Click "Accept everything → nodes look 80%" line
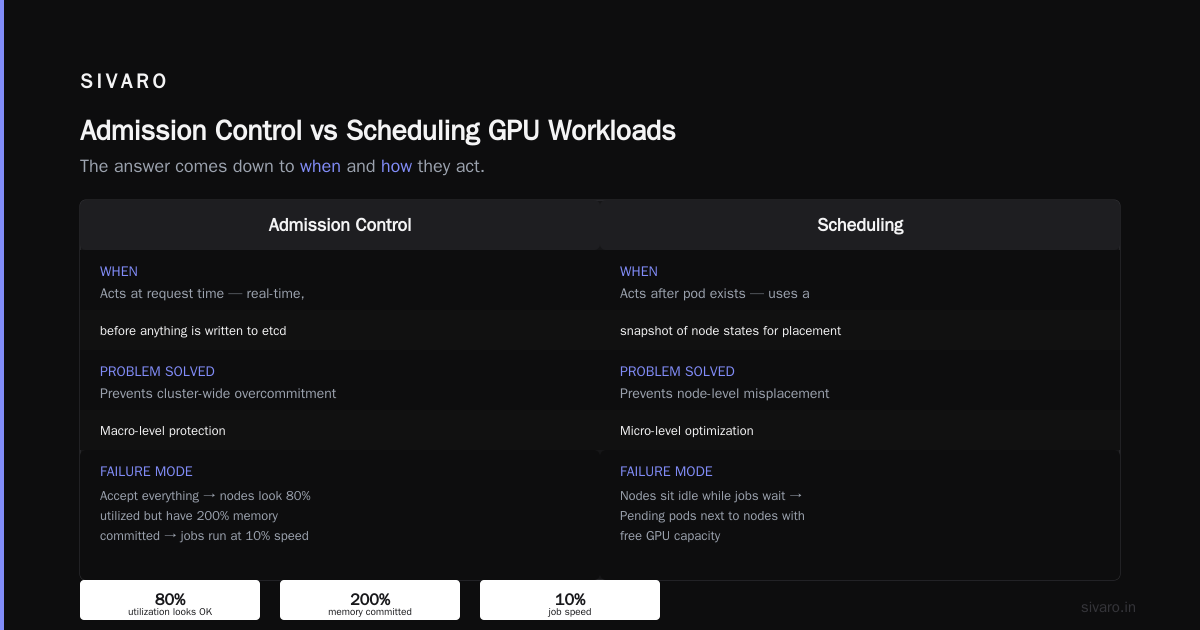This screenshot has width=1200, height=630. point(205,496)
